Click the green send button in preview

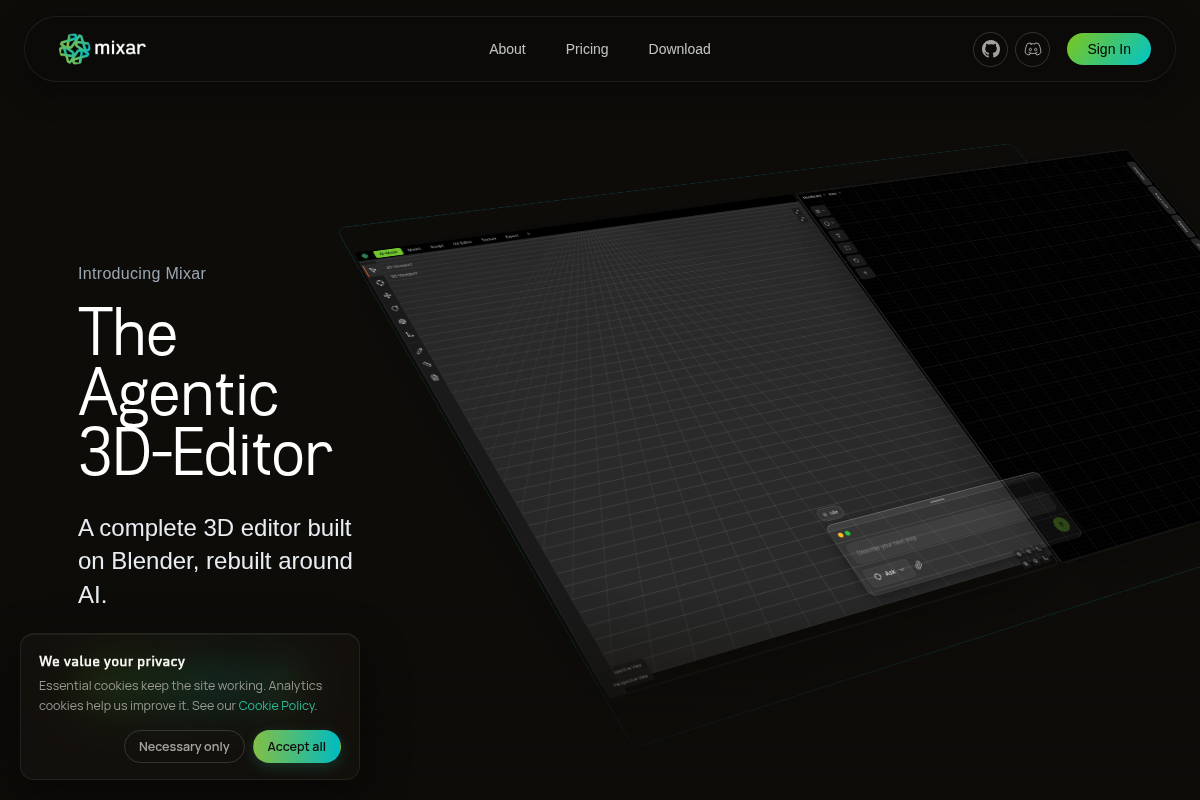[1061, 524]
